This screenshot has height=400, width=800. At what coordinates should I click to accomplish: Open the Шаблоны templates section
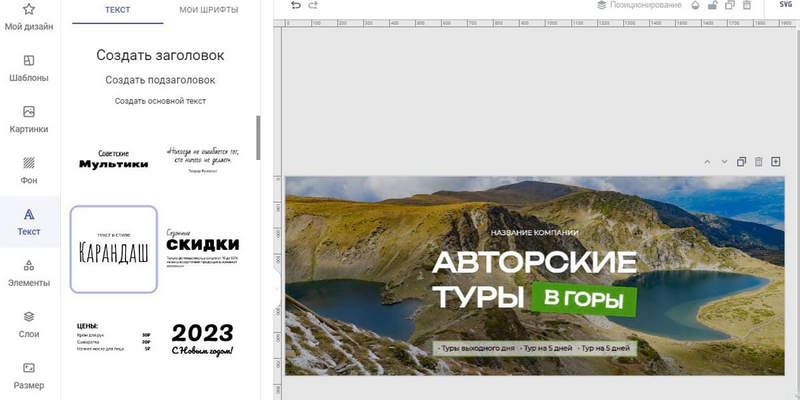point(29,67)
